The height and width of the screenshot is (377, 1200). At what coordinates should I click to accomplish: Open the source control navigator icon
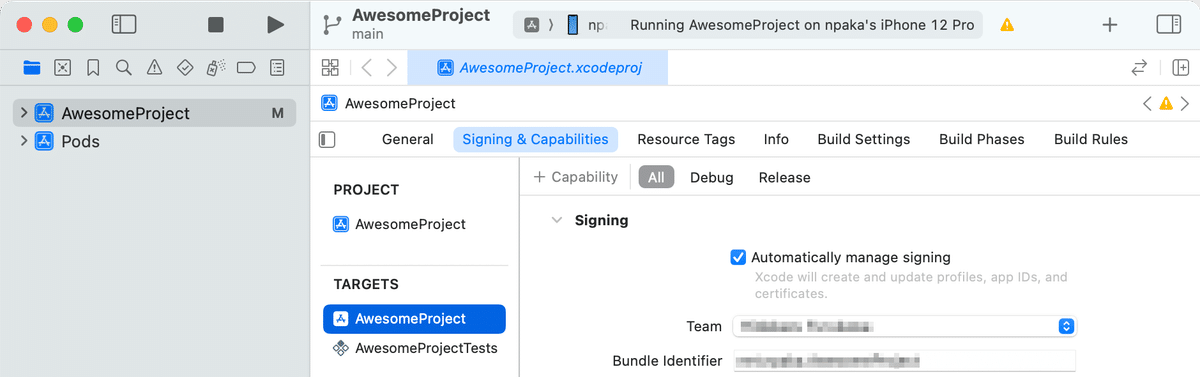(62, 68)
